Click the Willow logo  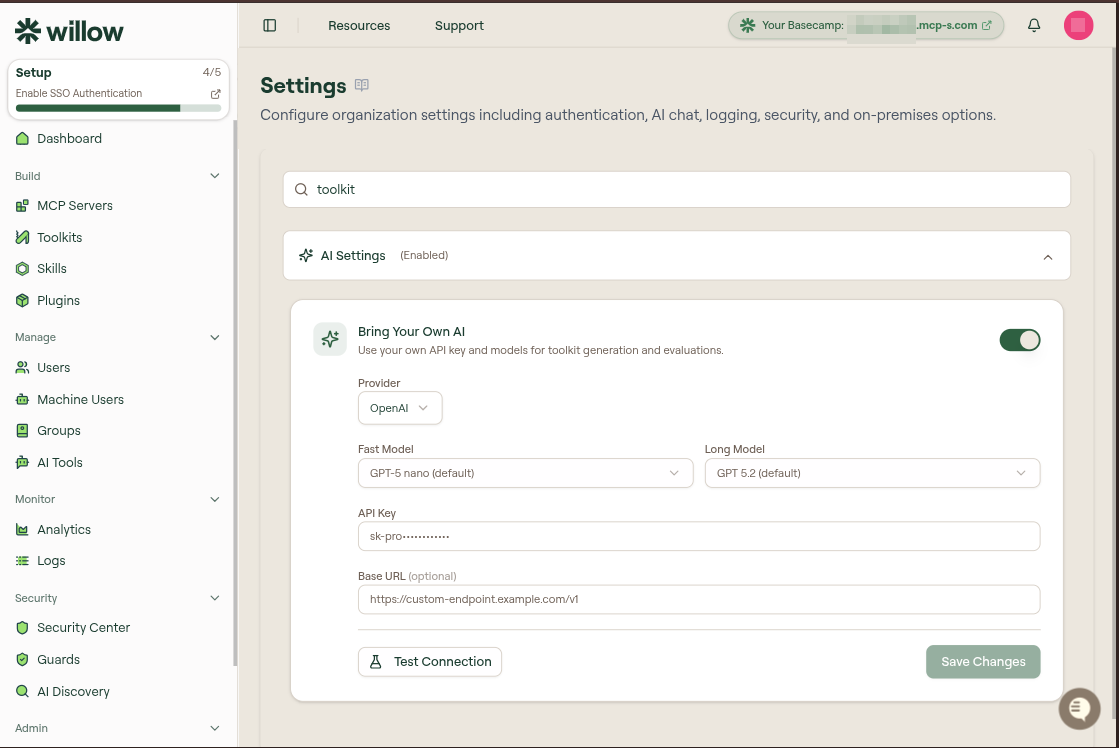point(69,31)
